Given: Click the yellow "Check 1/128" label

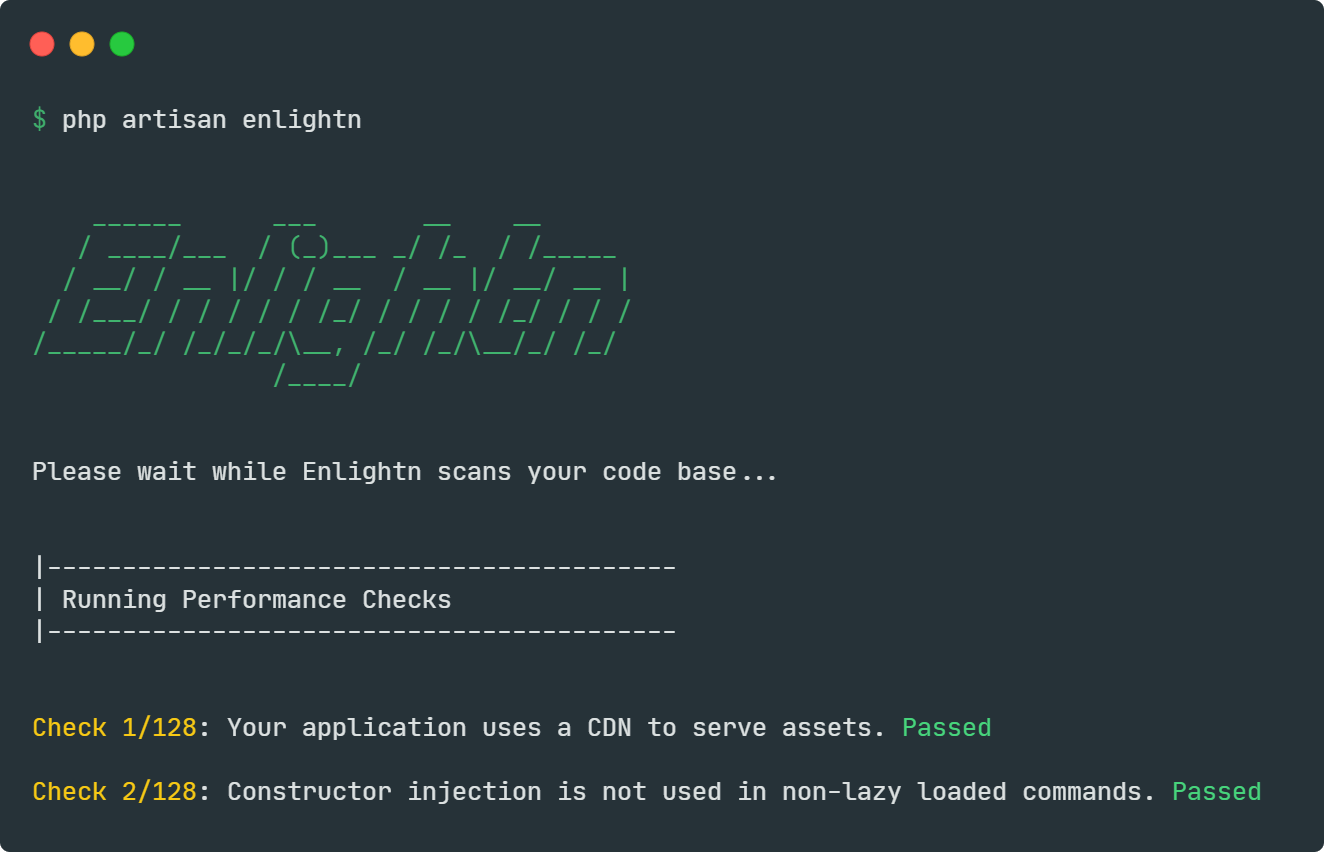Looking at the screenshot, I should pos(114,728).
